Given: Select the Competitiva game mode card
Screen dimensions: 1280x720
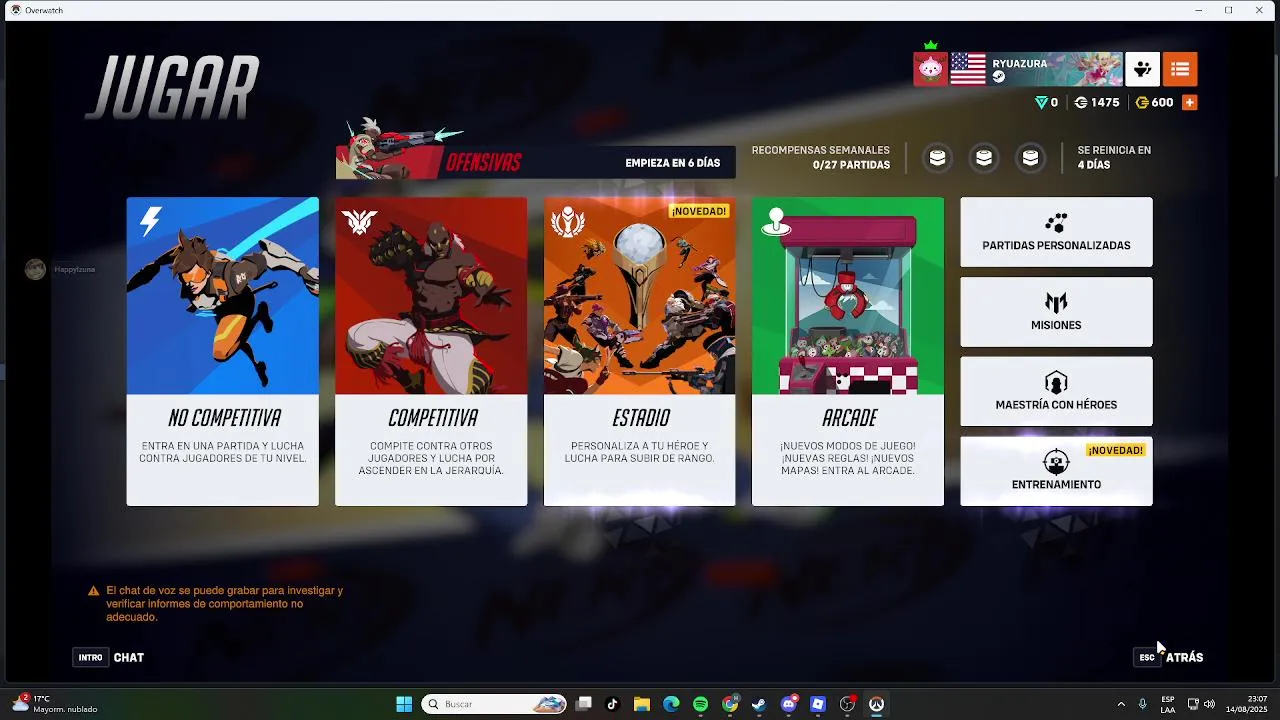Looking at the screenshot, I should click(431, 351).
